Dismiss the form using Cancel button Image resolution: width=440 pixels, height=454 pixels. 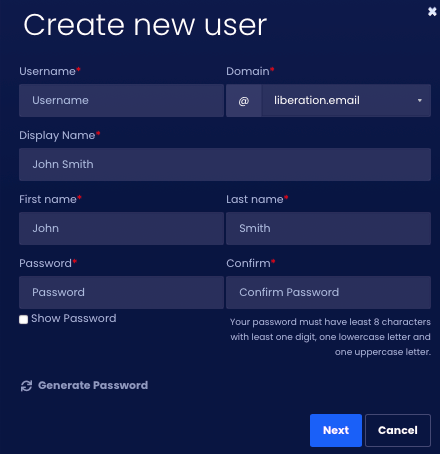398,430
